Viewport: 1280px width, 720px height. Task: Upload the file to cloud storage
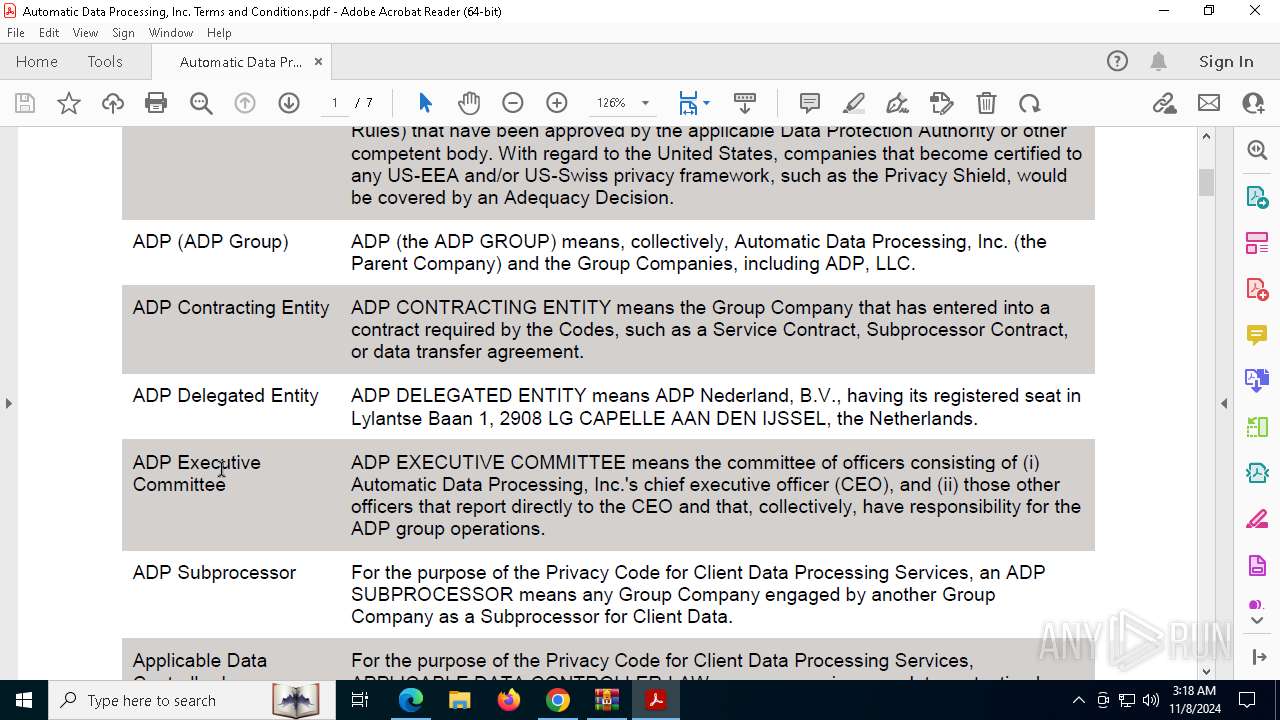(113, 103)
